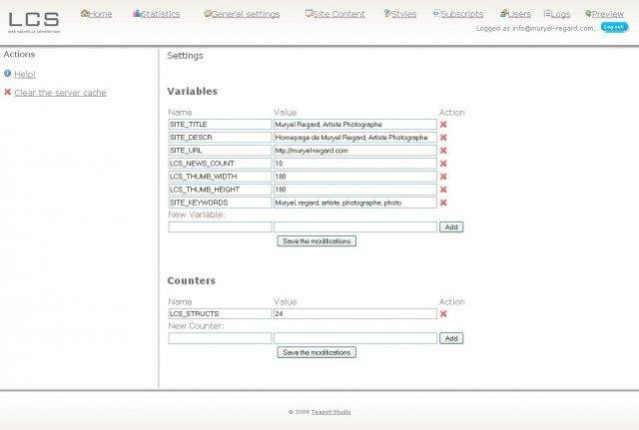
Task: Open General settings in navigation
Action: tap(245, 14)
